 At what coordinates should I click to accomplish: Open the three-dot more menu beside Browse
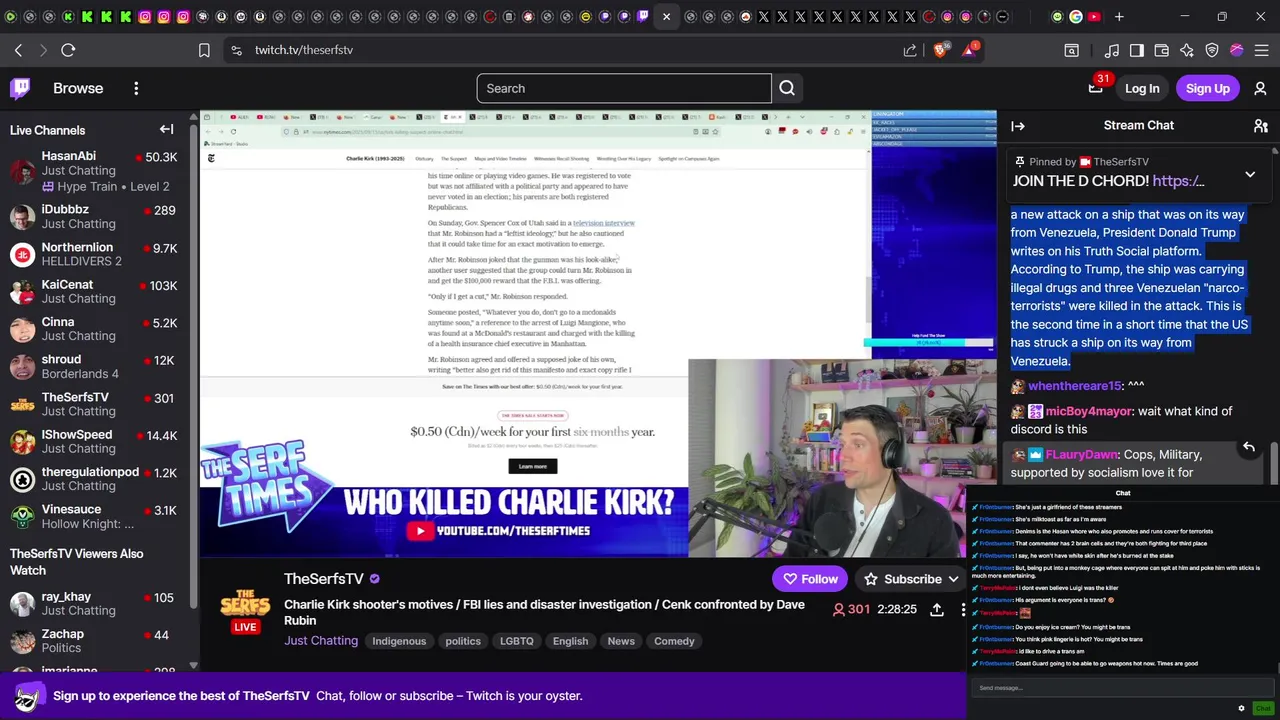point(136,88)
